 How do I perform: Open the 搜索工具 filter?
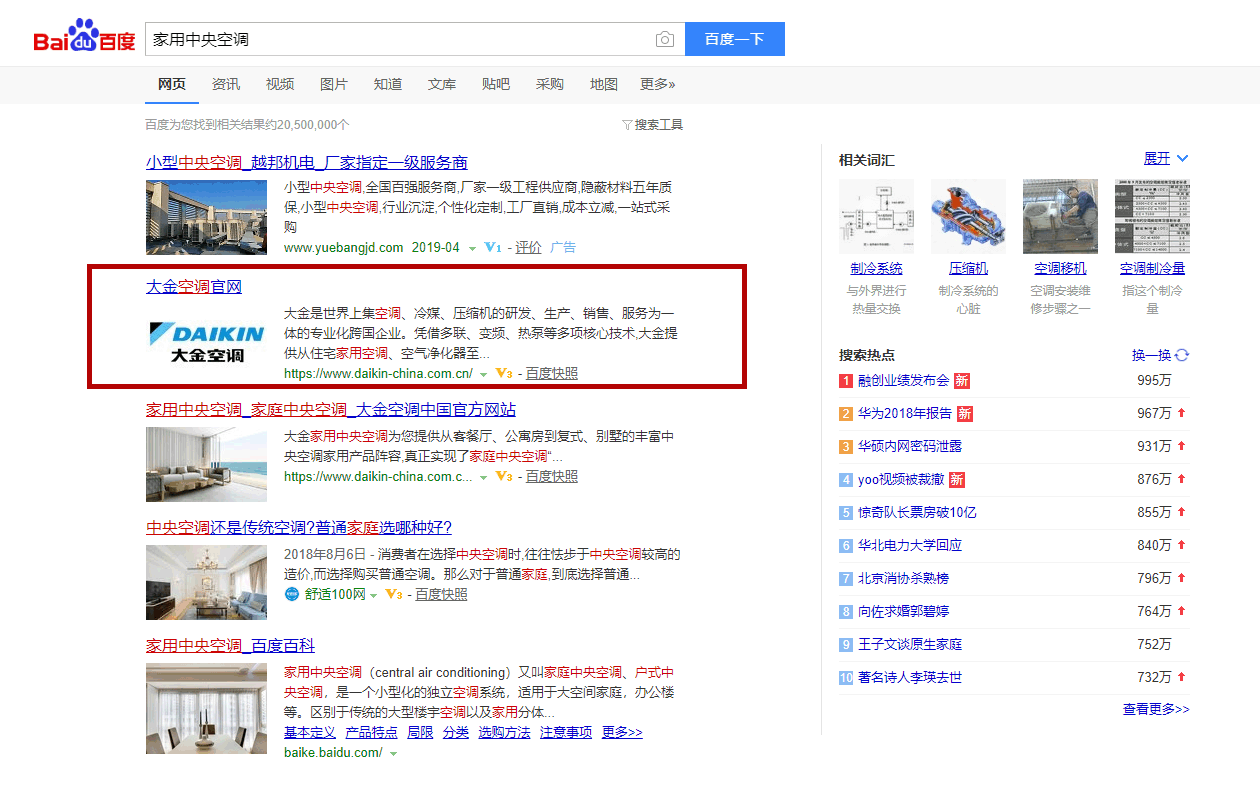(x=659, y=125)
